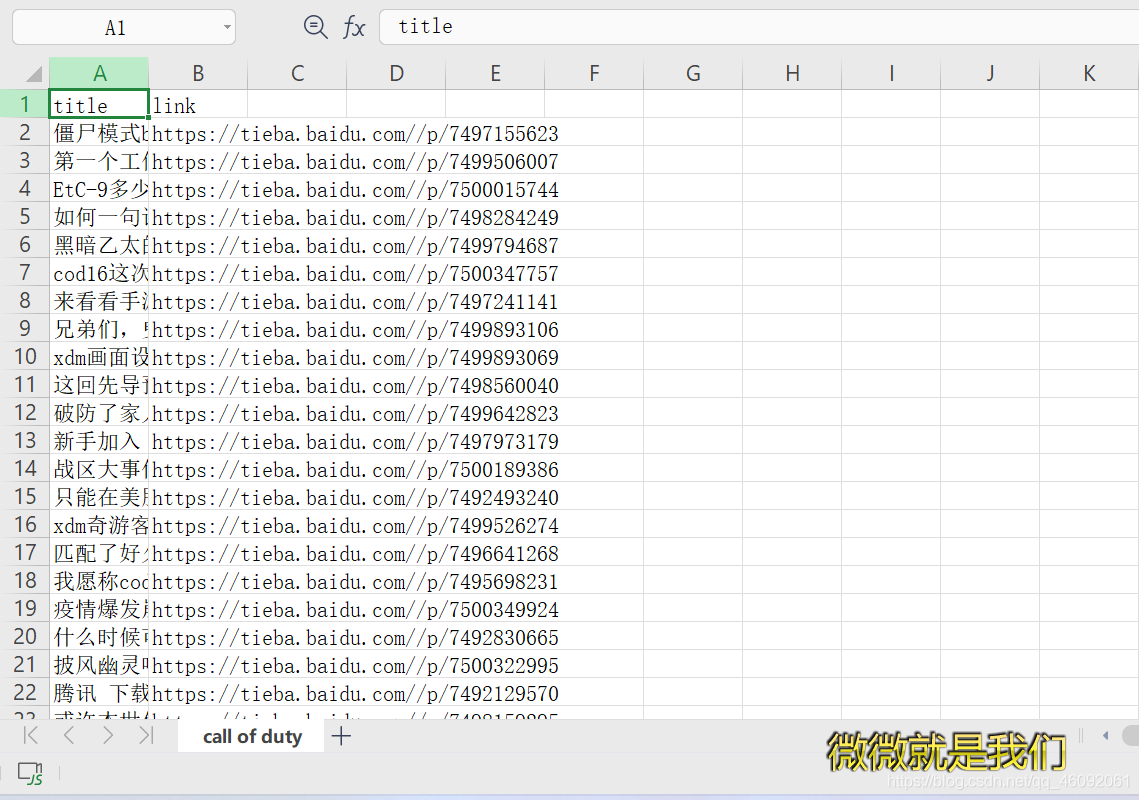Click the link ending 7497973179
Image resolution: width=1139 pixels, height=800 pixels.
coord(355,441)
